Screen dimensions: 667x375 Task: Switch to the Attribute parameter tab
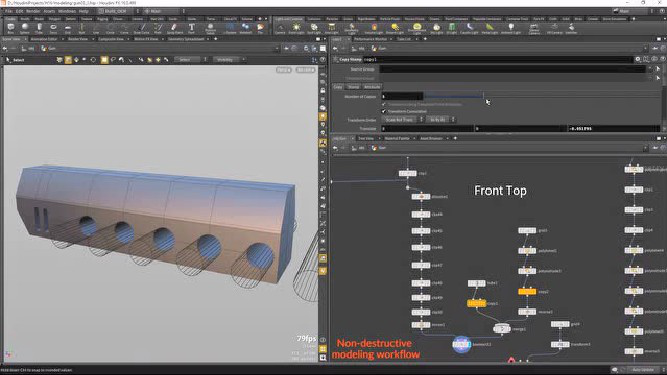click(x=372, y=87)
